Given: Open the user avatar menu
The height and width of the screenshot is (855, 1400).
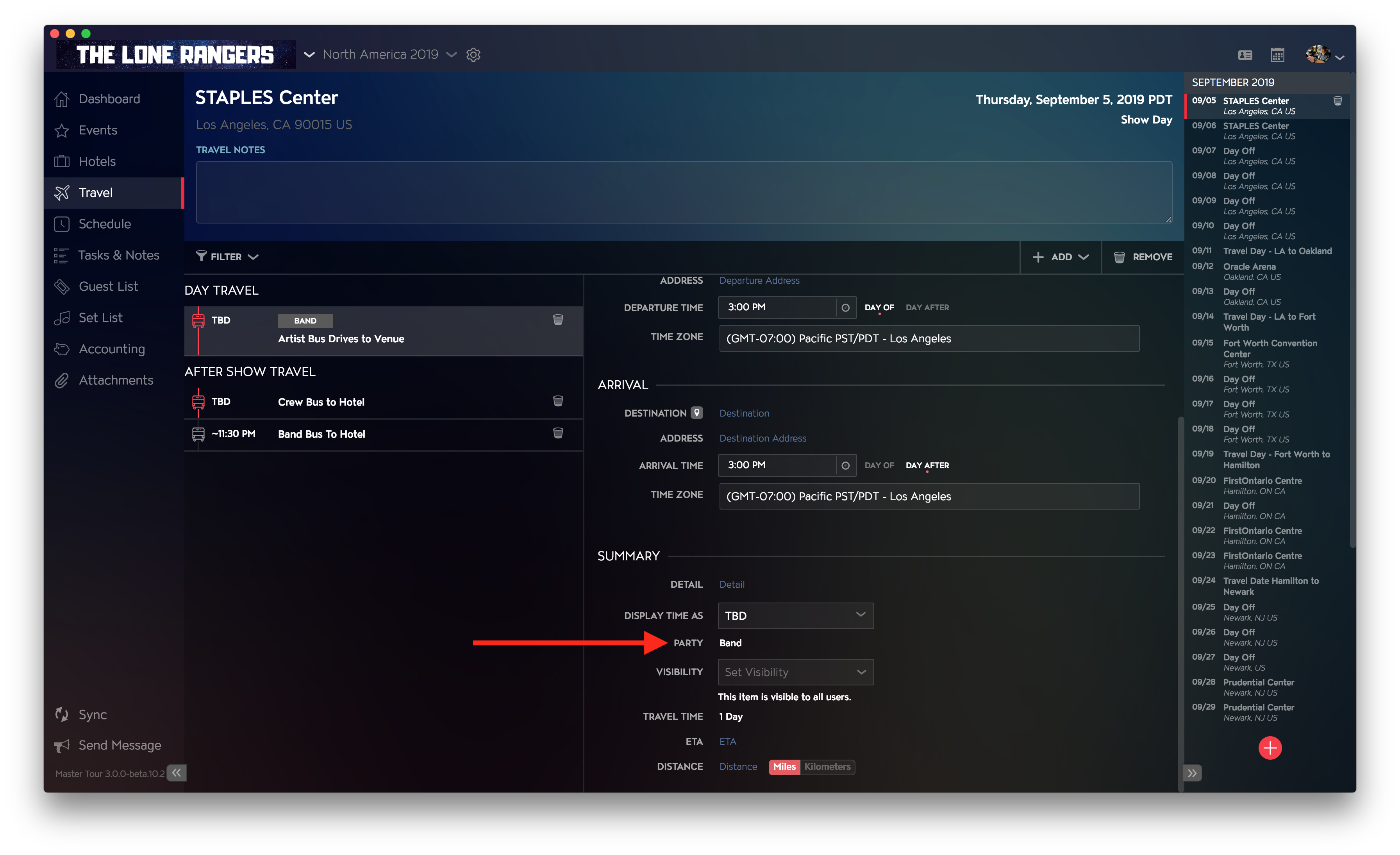Looking at the screenshot, I should (x=1325, y=55).
